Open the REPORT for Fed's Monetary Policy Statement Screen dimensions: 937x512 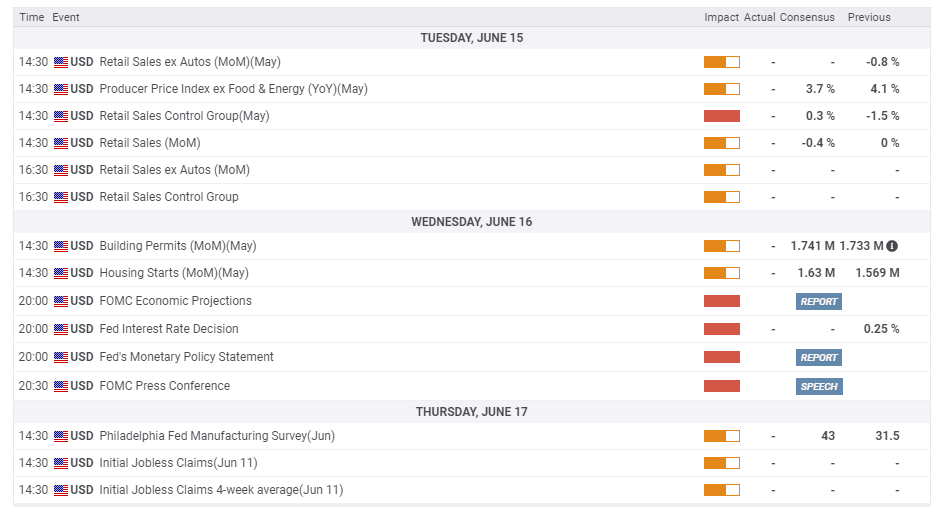pos(819,357)
